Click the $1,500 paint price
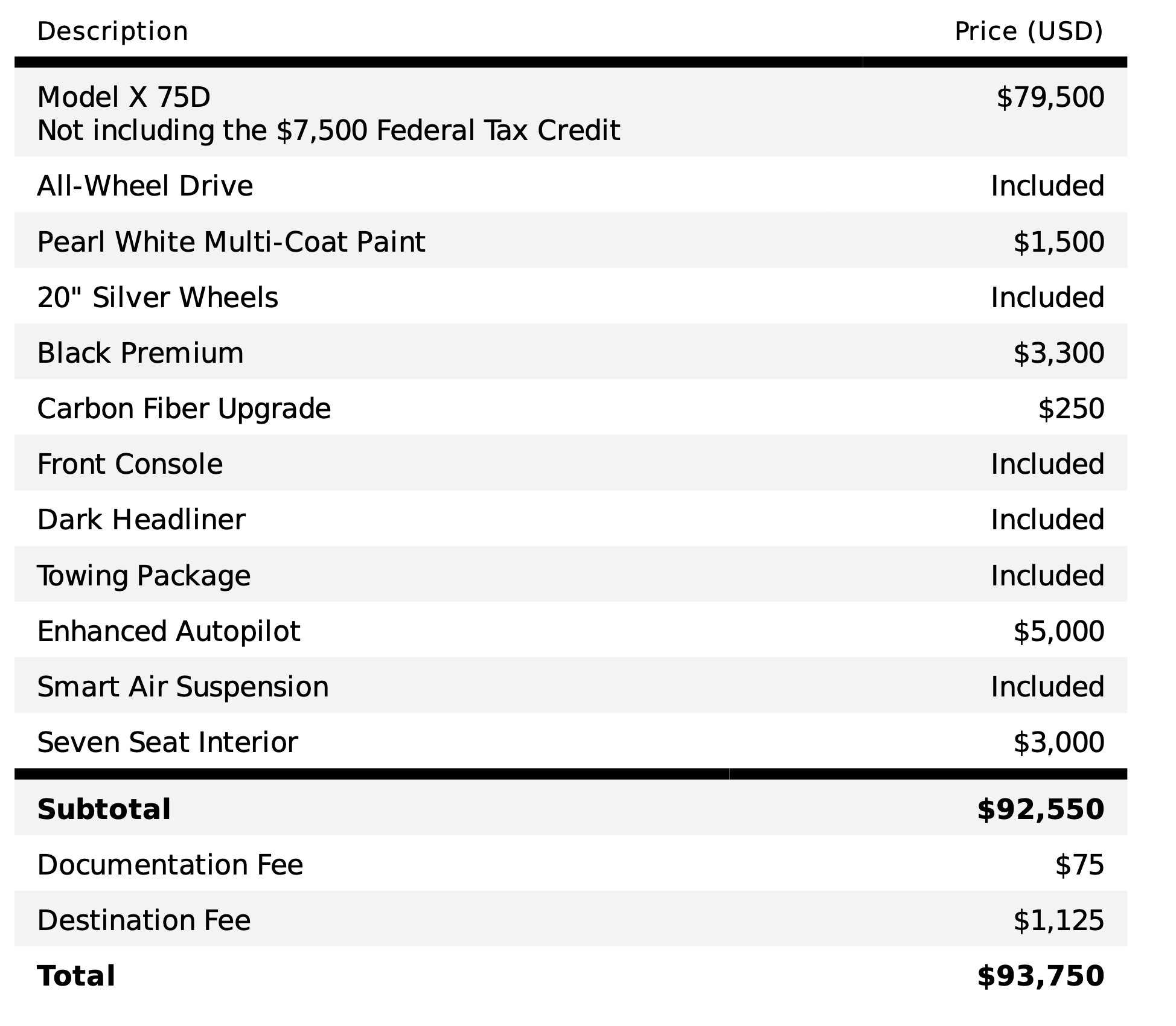Viewport: 1176px width, 1026px height. [1058, 241]
